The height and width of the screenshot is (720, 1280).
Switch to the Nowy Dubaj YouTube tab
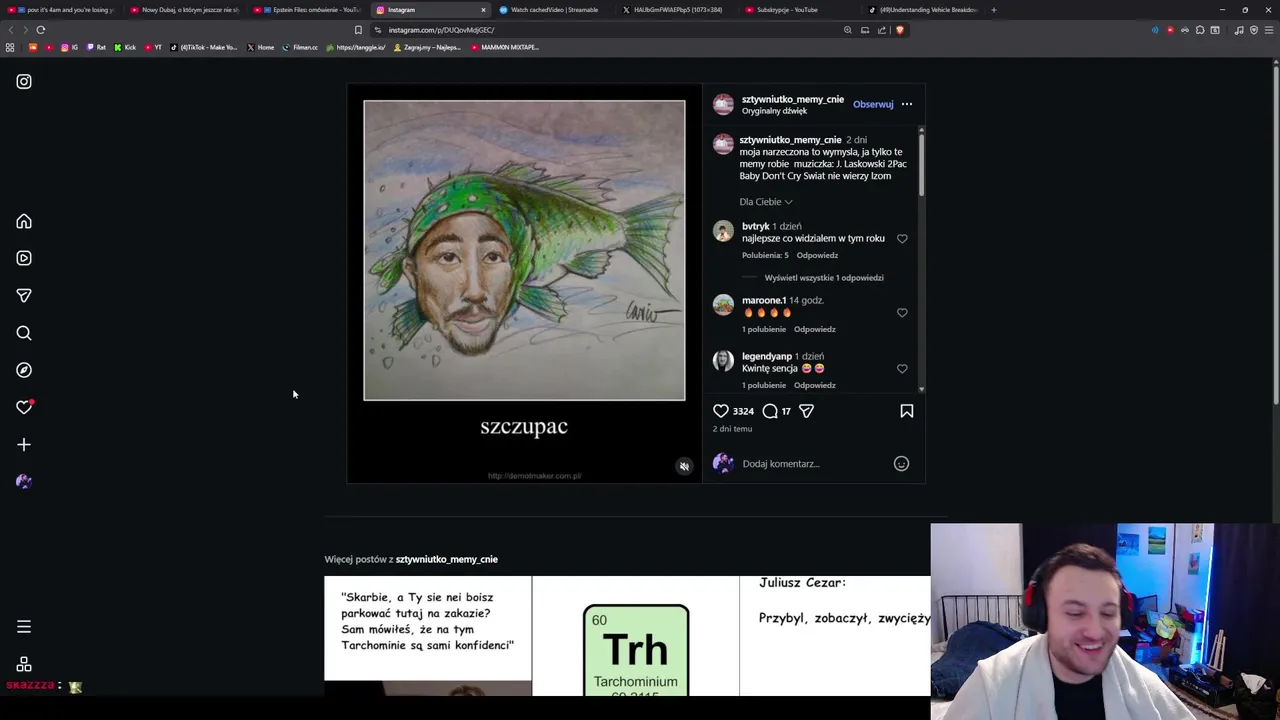[185, 10]
